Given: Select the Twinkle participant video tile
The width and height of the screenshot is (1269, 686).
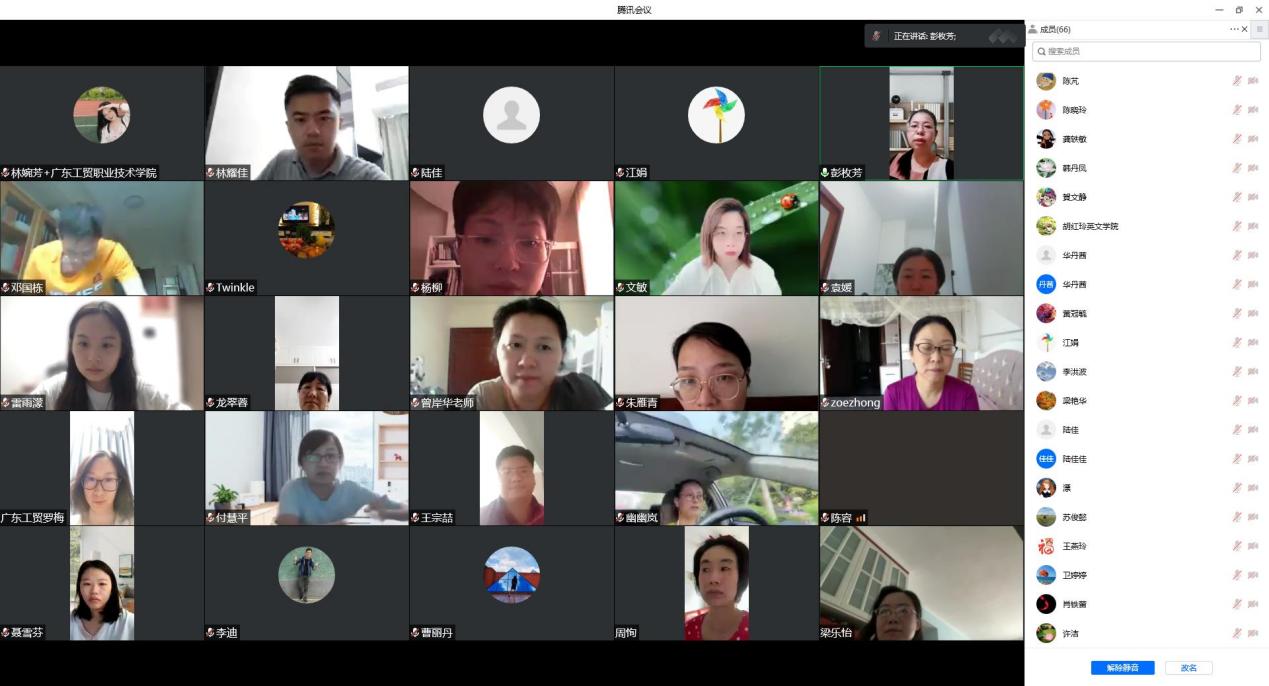Looking at the screenshot, I should point(306,238).
